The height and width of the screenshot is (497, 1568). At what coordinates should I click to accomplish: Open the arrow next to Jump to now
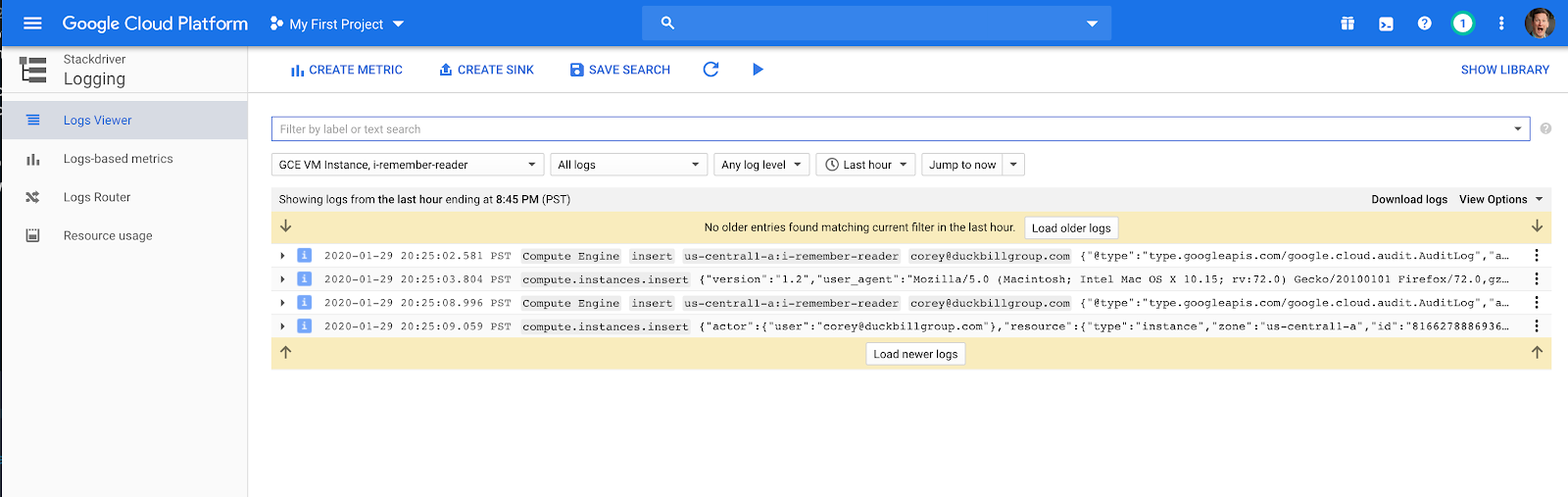[x=1013, y=165]
